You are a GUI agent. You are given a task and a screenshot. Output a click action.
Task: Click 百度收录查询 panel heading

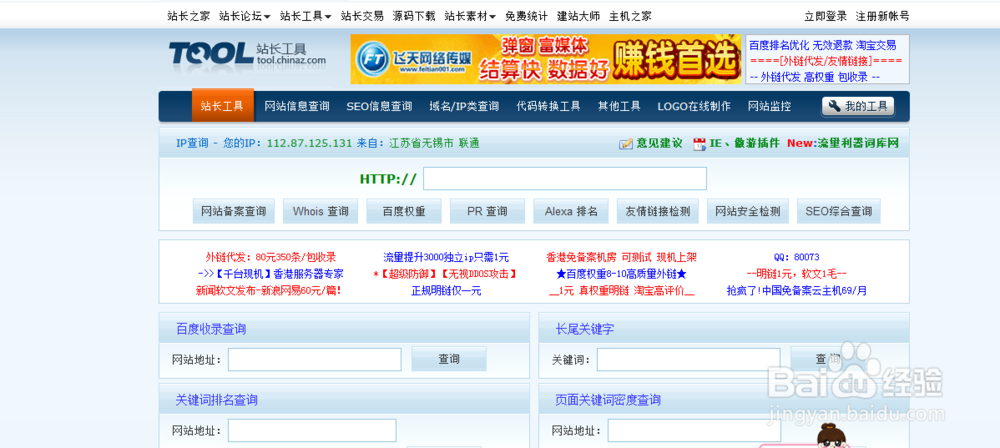[x=211, y=330]
